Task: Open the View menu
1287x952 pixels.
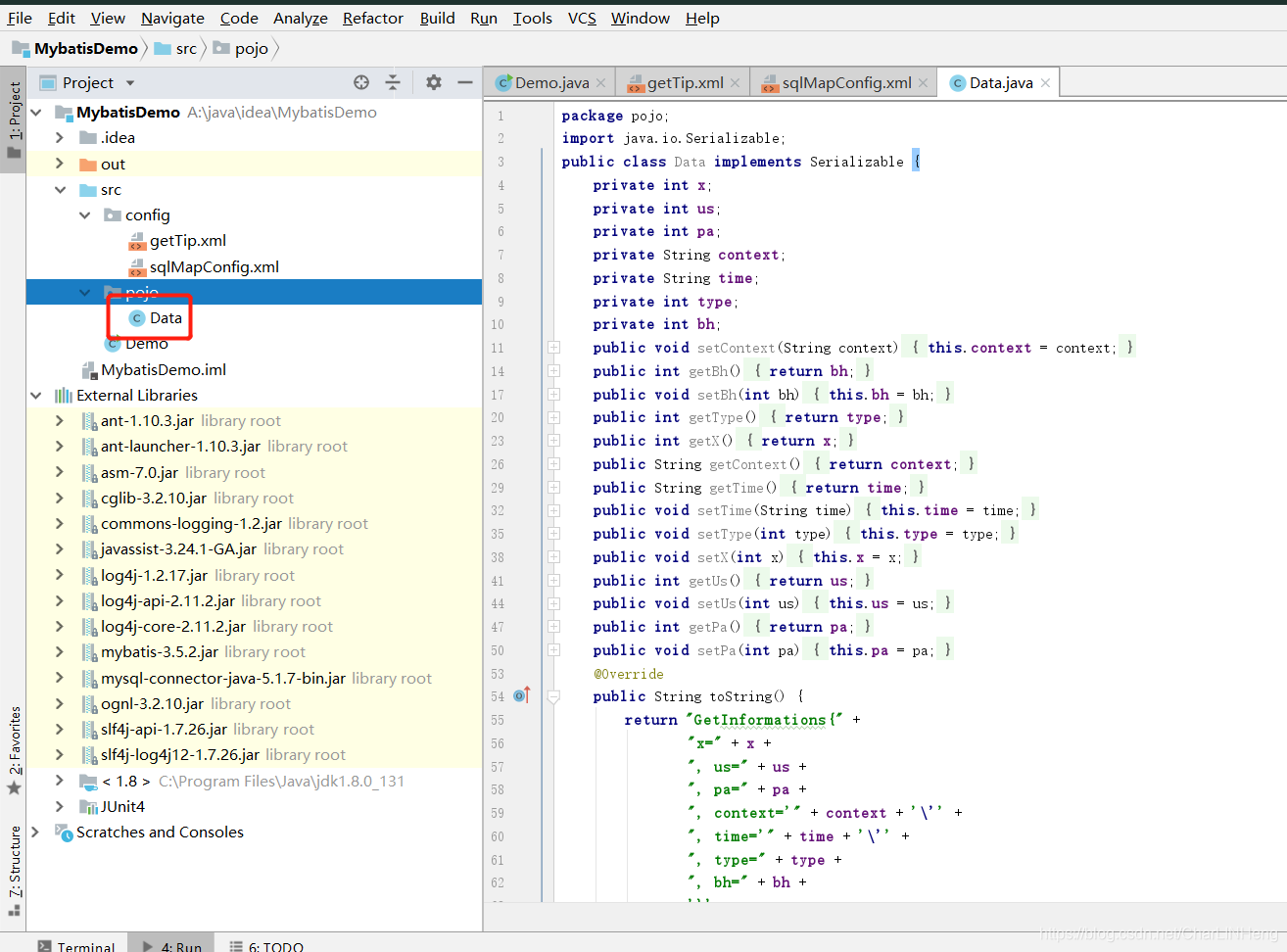Action: 108,18
